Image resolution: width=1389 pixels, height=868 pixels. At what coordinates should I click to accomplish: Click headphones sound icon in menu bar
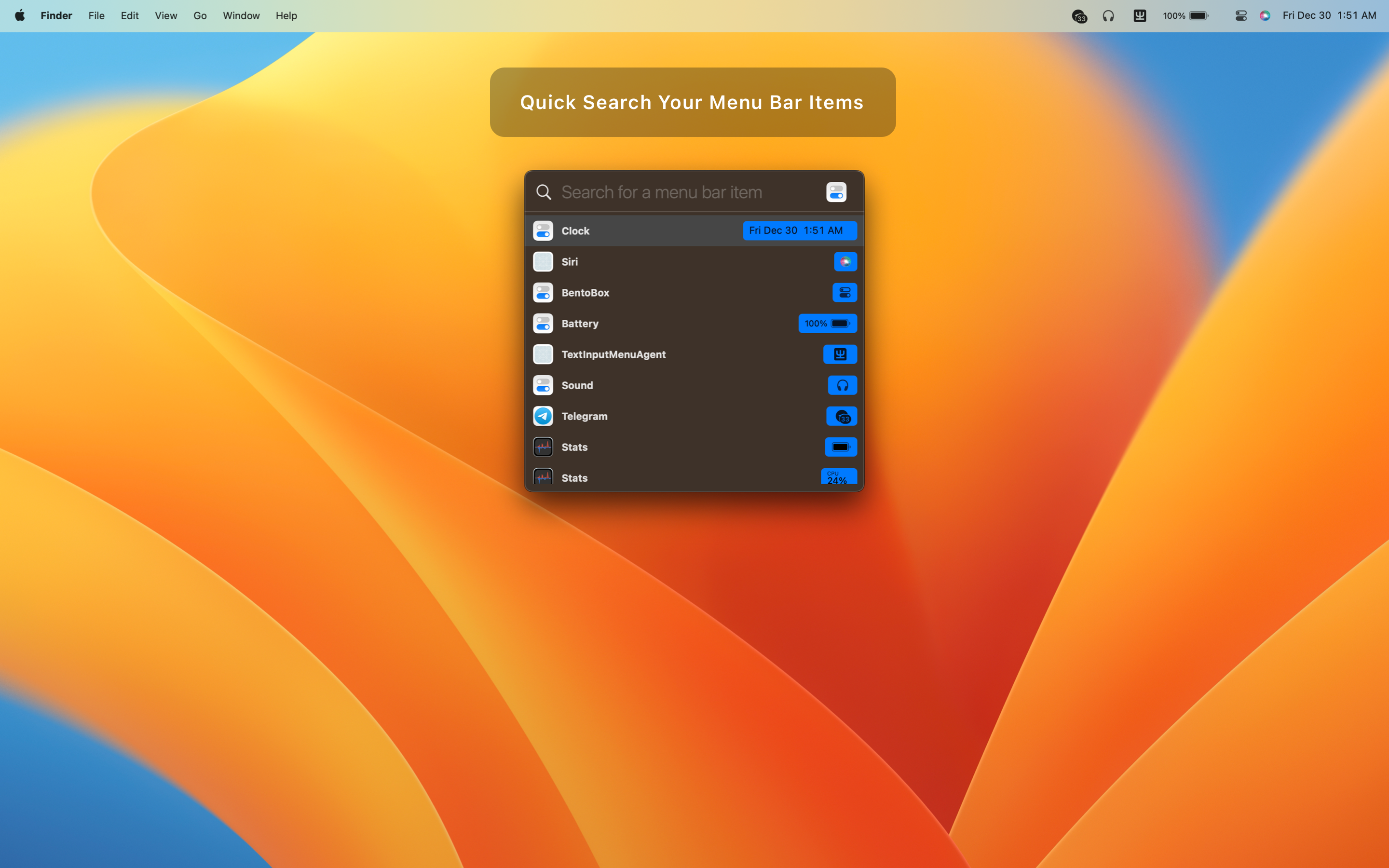pos(1108,16)
